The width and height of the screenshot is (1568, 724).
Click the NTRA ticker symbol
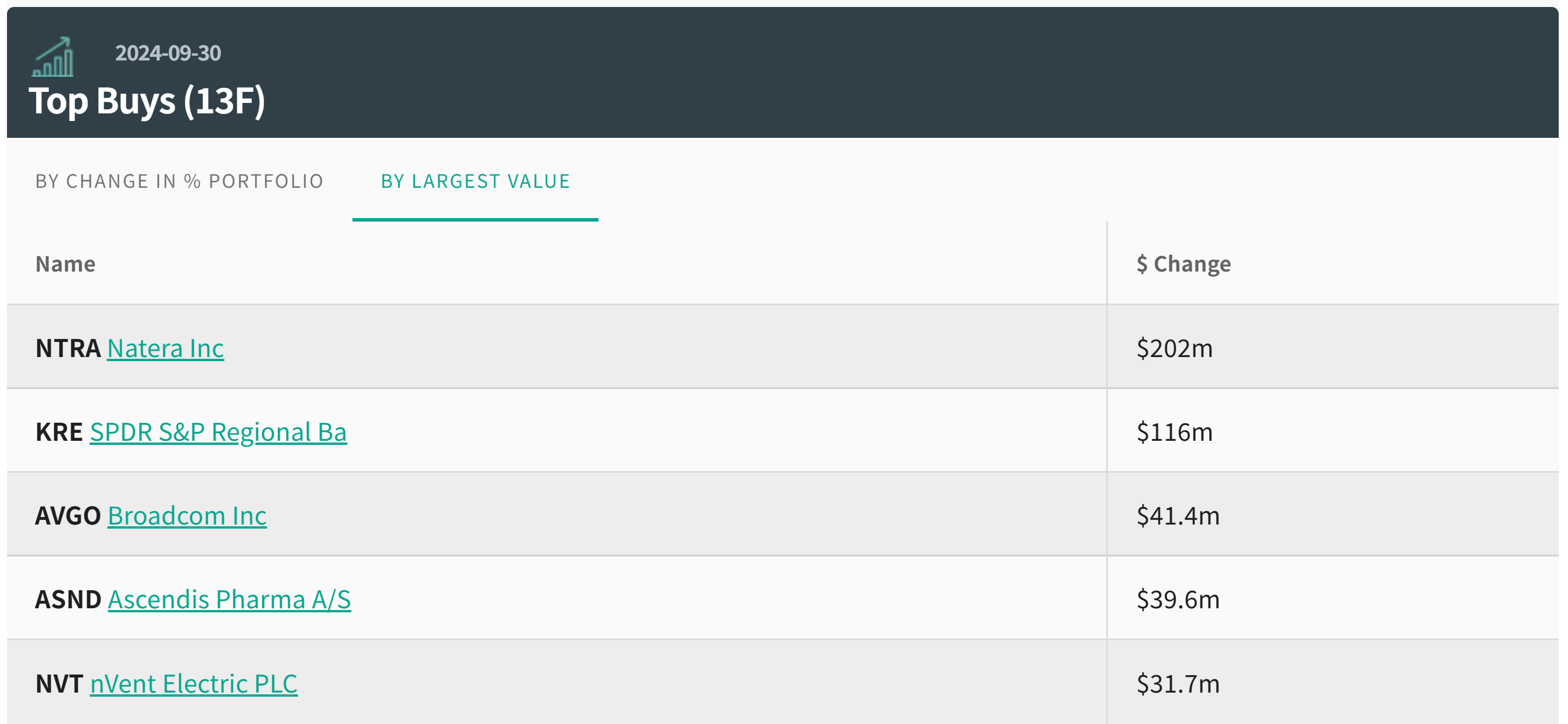point(67,348)
